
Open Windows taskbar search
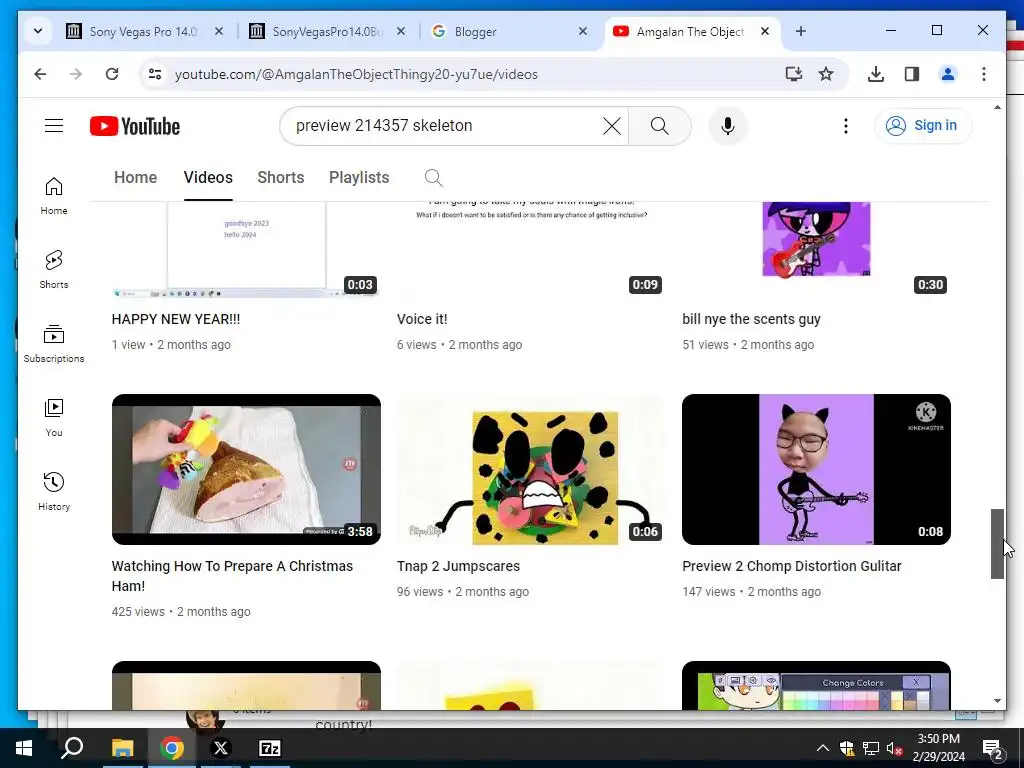[x=72, y=748]
